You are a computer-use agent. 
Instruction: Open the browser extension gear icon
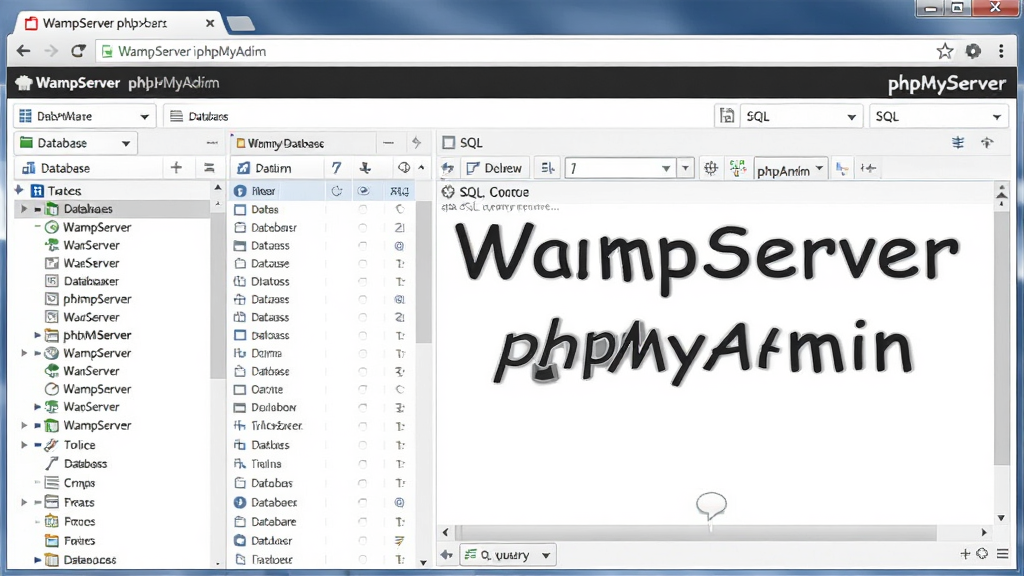click(973, 51)
